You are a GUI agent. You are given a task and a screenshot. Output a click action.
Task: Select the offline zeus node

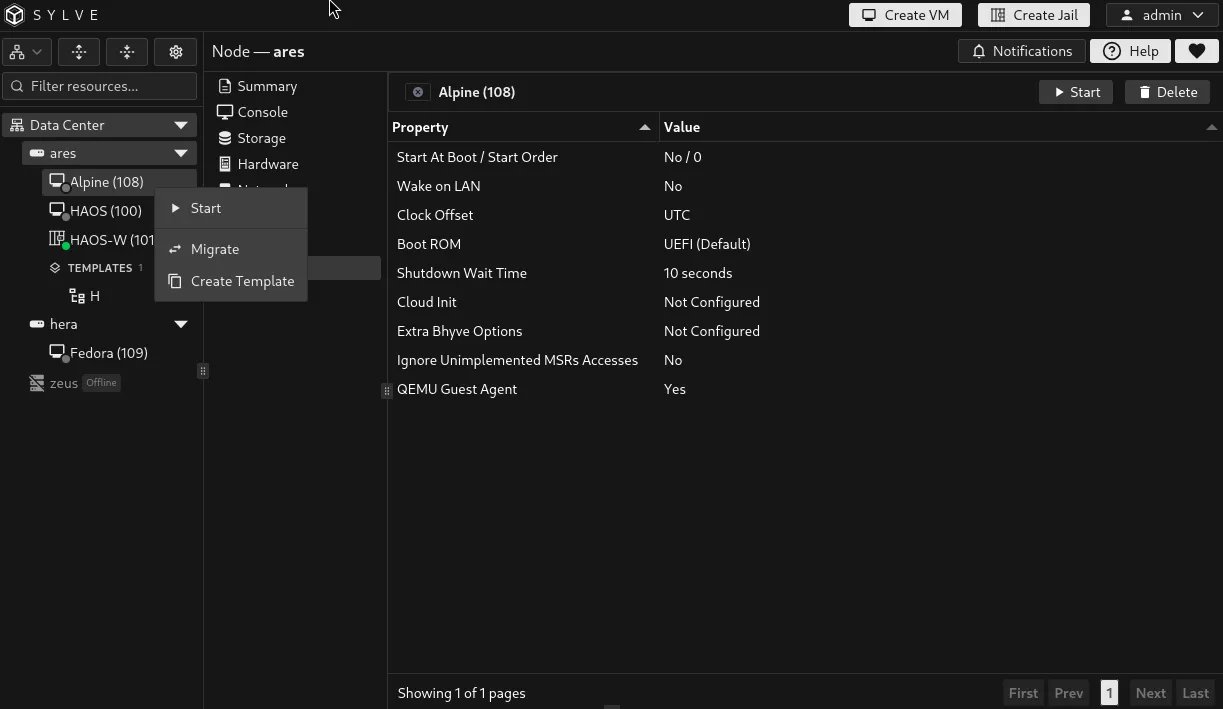63,383
